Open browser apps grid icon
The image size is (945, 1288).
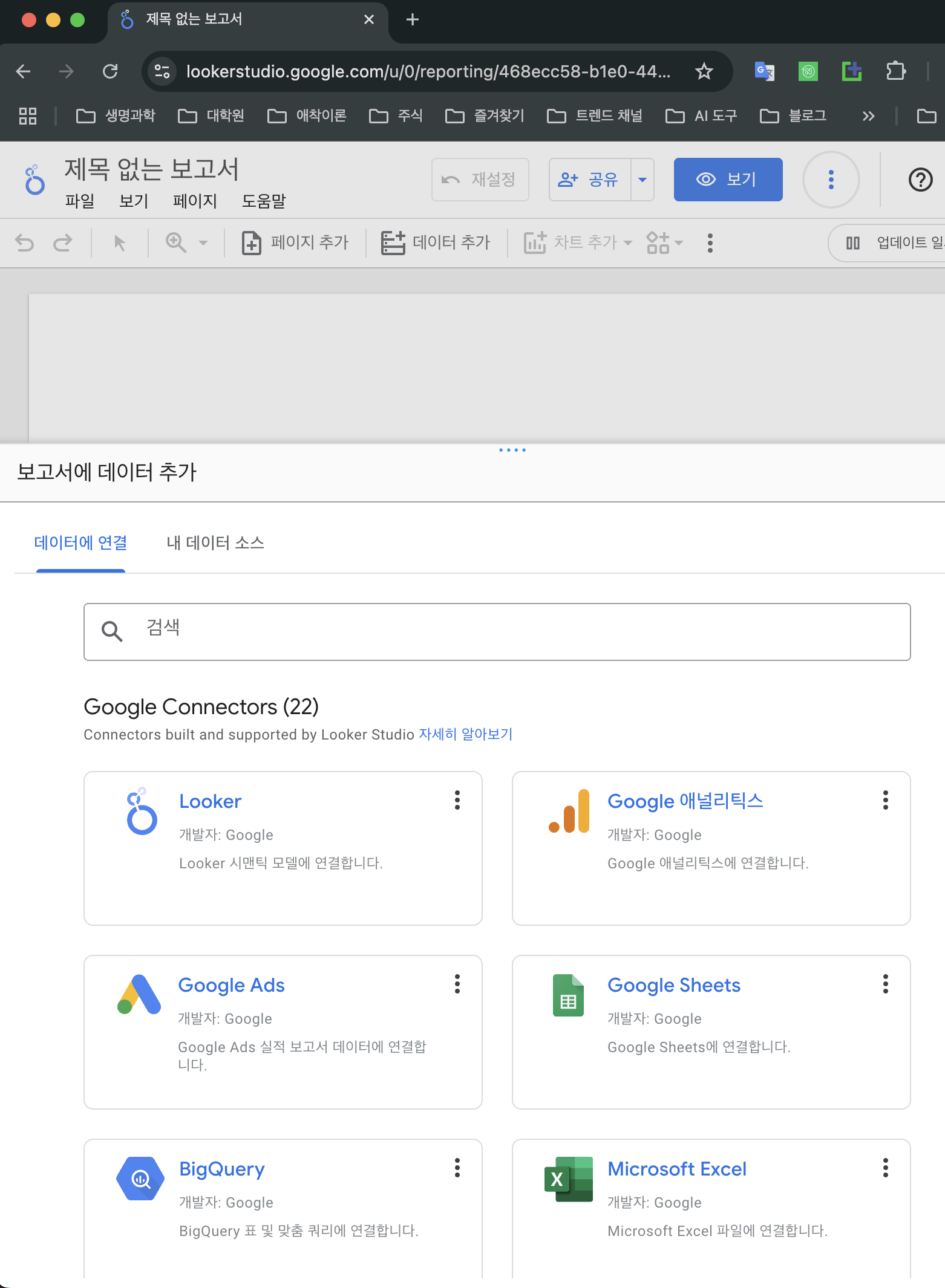[28, 115]
